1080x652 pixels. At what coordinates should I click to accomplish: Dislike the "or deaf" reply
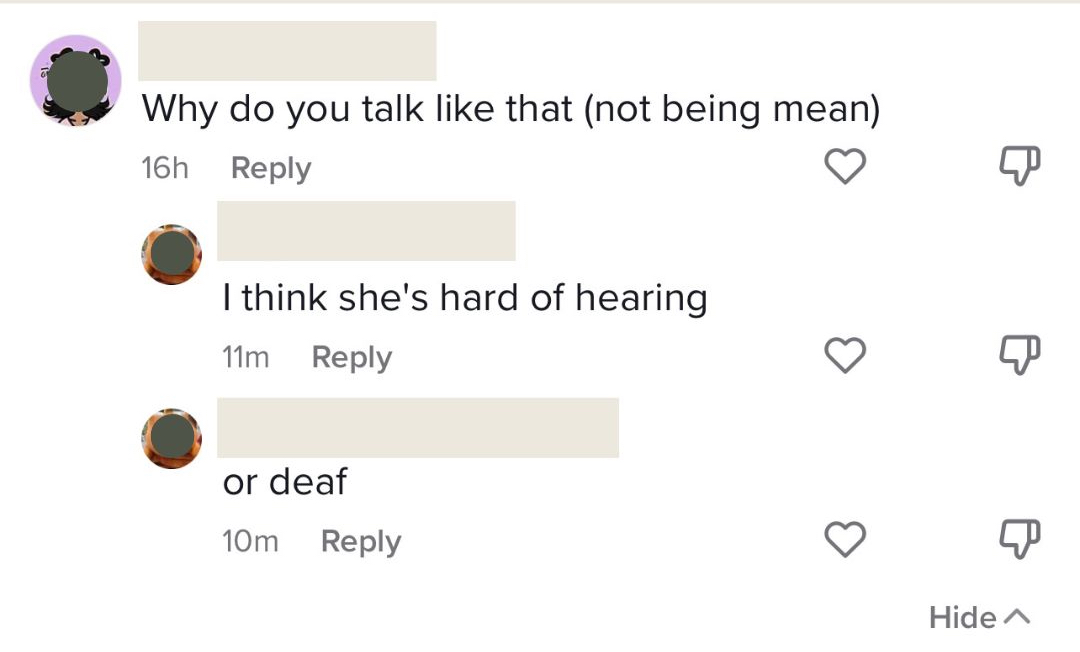point(1020,540)
